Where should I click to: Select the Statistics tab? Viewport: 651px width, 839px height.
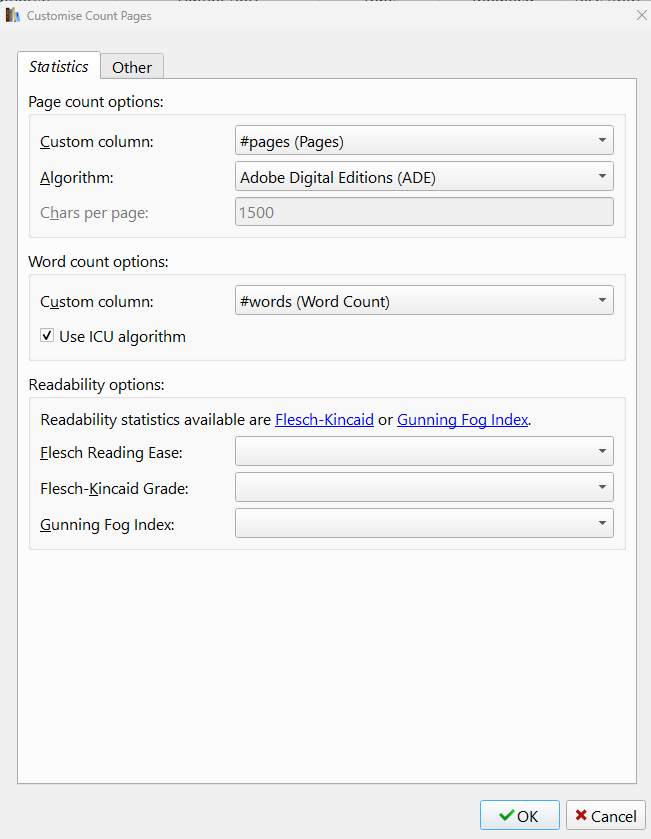pyautogui.click(x=59, y=66)
